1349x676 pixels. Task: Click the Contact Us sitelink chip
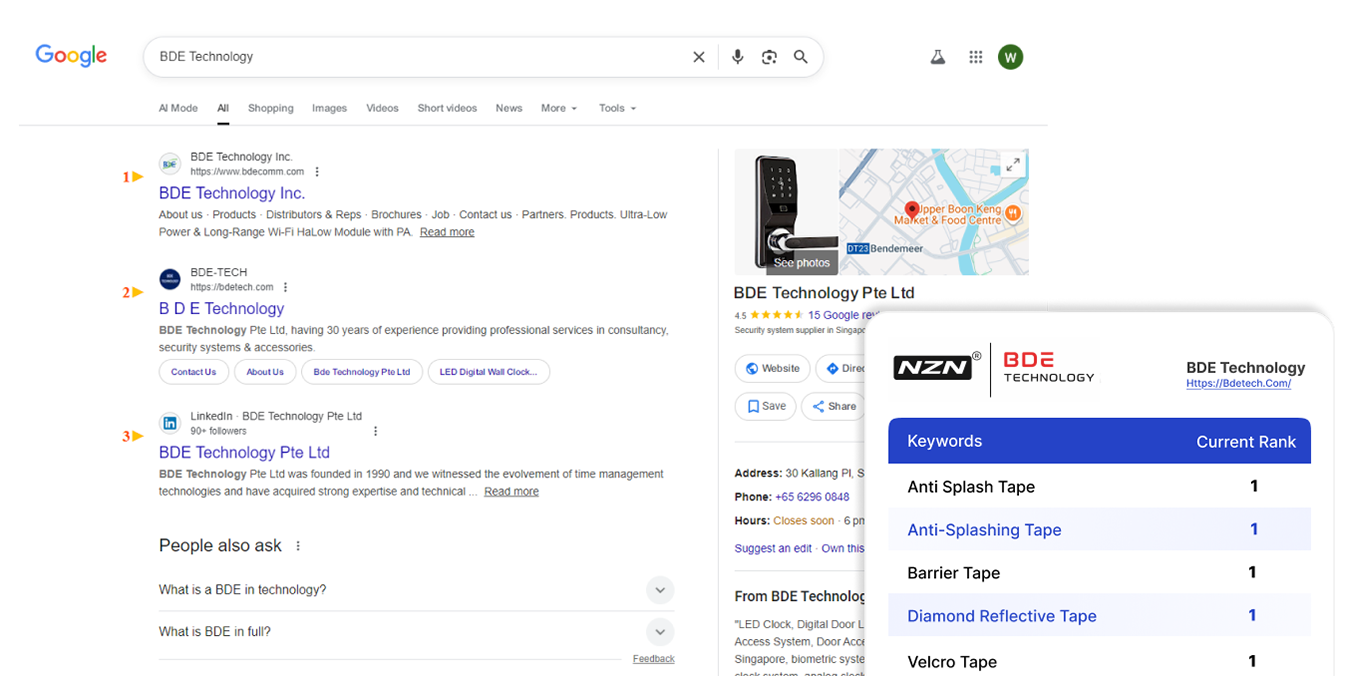point(193,372)
